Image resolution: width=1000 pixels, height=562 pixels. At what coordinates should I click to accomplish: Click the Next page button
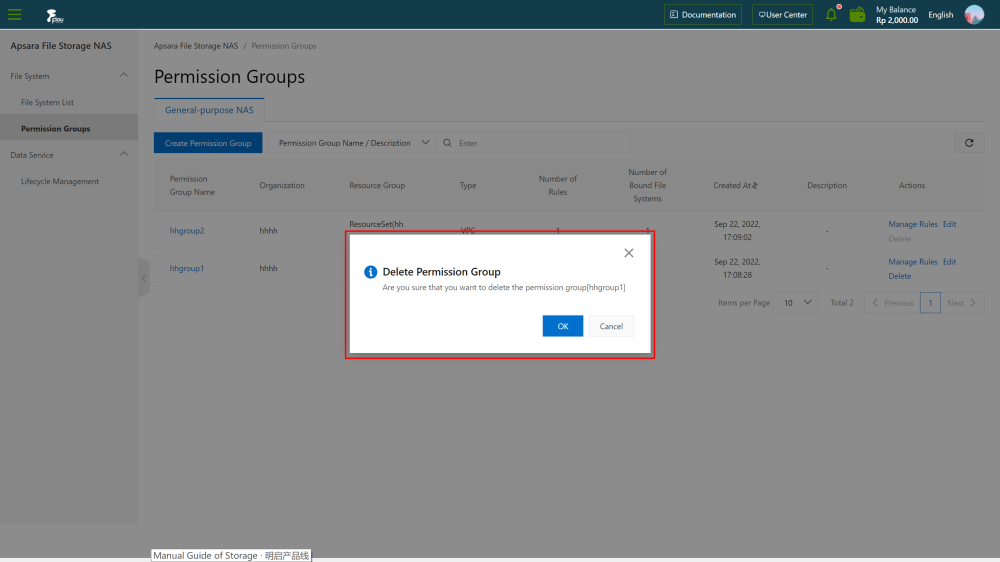coord(962,302)
